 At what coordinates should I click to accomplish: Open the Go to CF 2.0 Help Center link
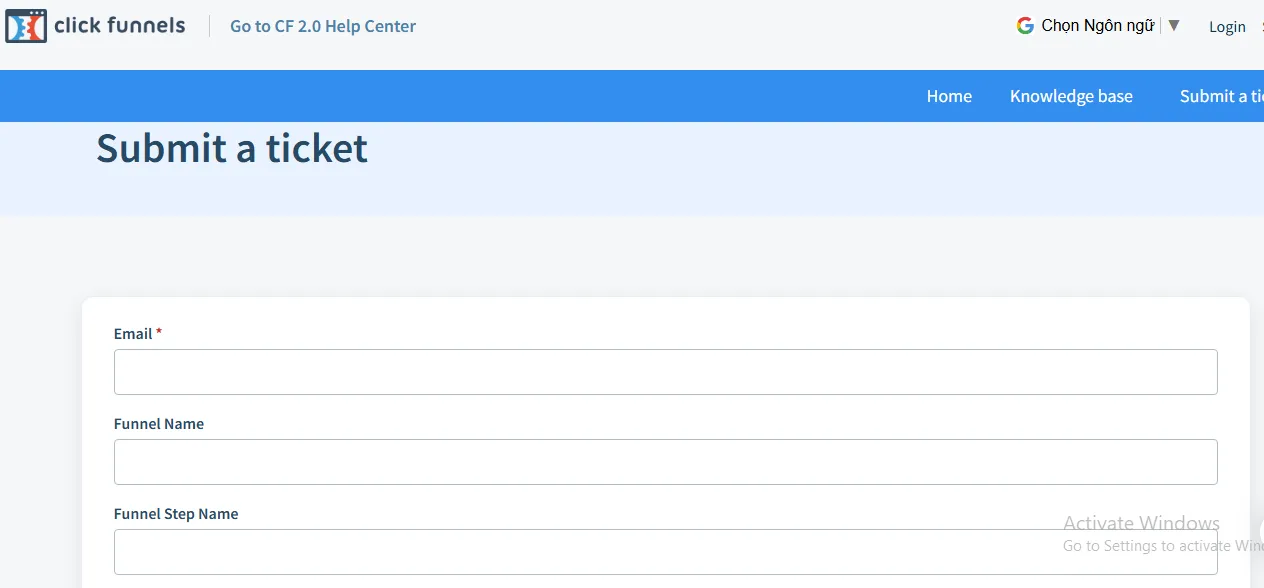pos(322,26)
